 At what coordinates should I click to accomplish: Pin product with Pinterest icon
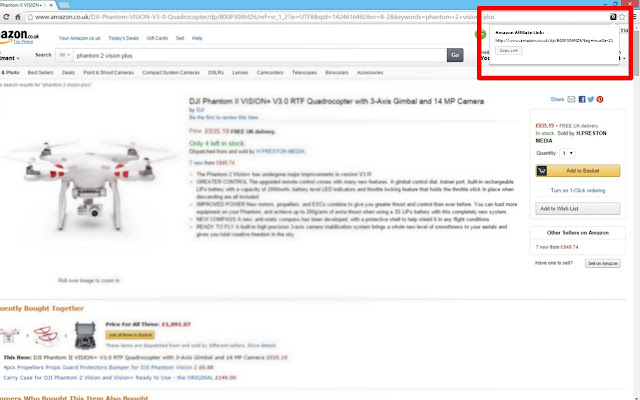tap(600, 99)
